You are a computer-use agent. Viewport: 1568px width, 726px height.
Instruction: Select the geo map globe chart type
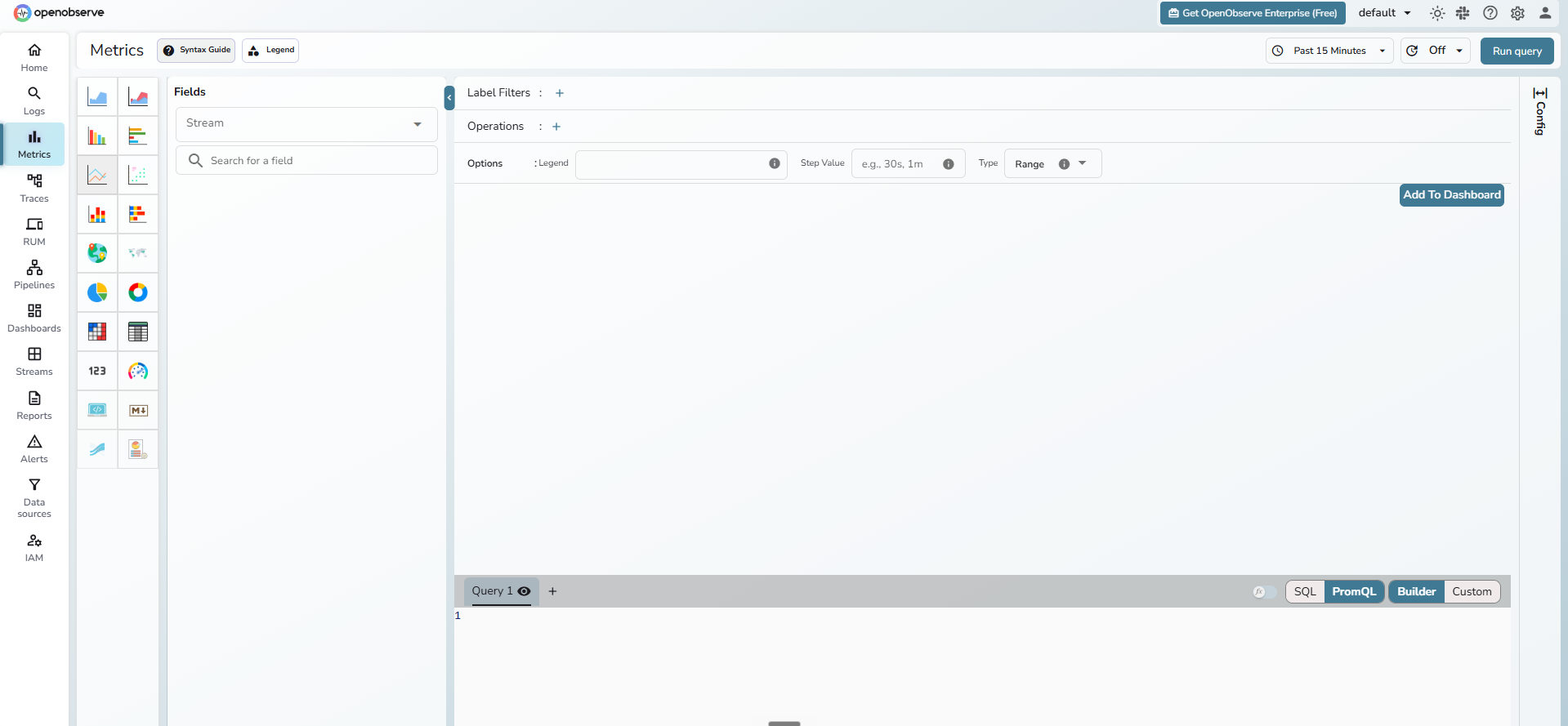tap(97, 253)
